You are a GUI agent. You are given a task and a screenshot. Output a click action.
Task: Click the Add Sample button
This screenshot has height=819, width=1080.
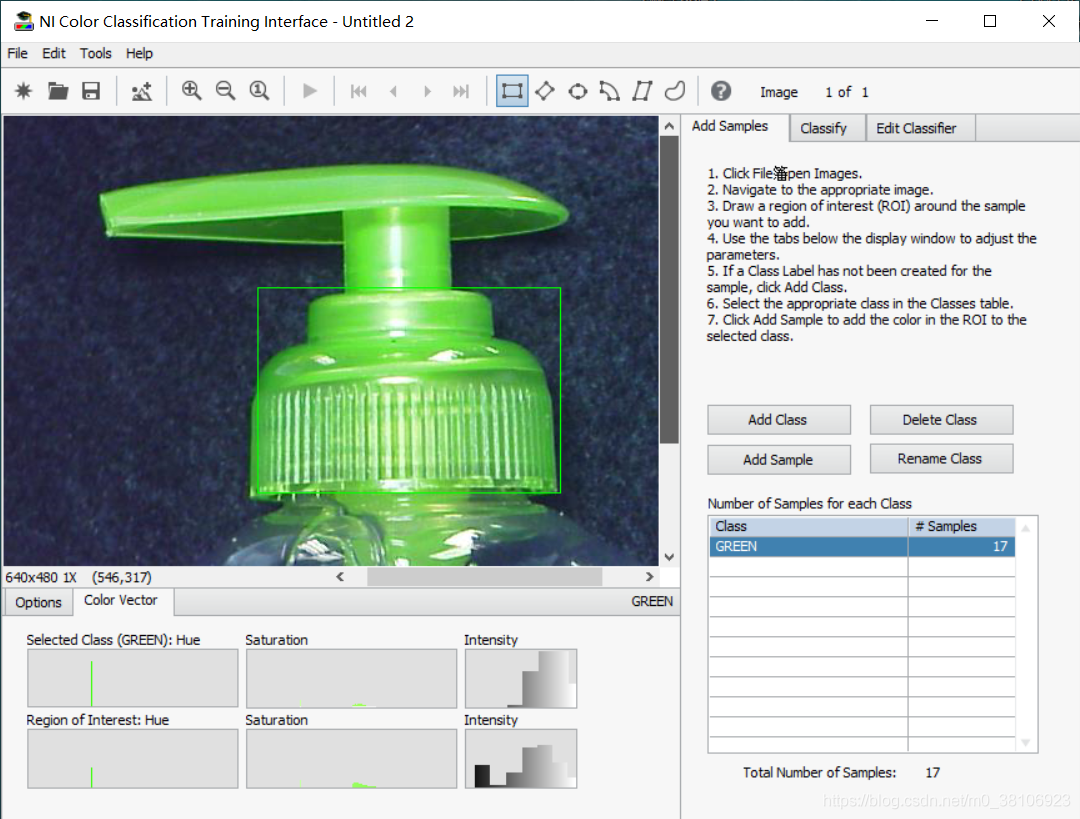tap(778, 459)
